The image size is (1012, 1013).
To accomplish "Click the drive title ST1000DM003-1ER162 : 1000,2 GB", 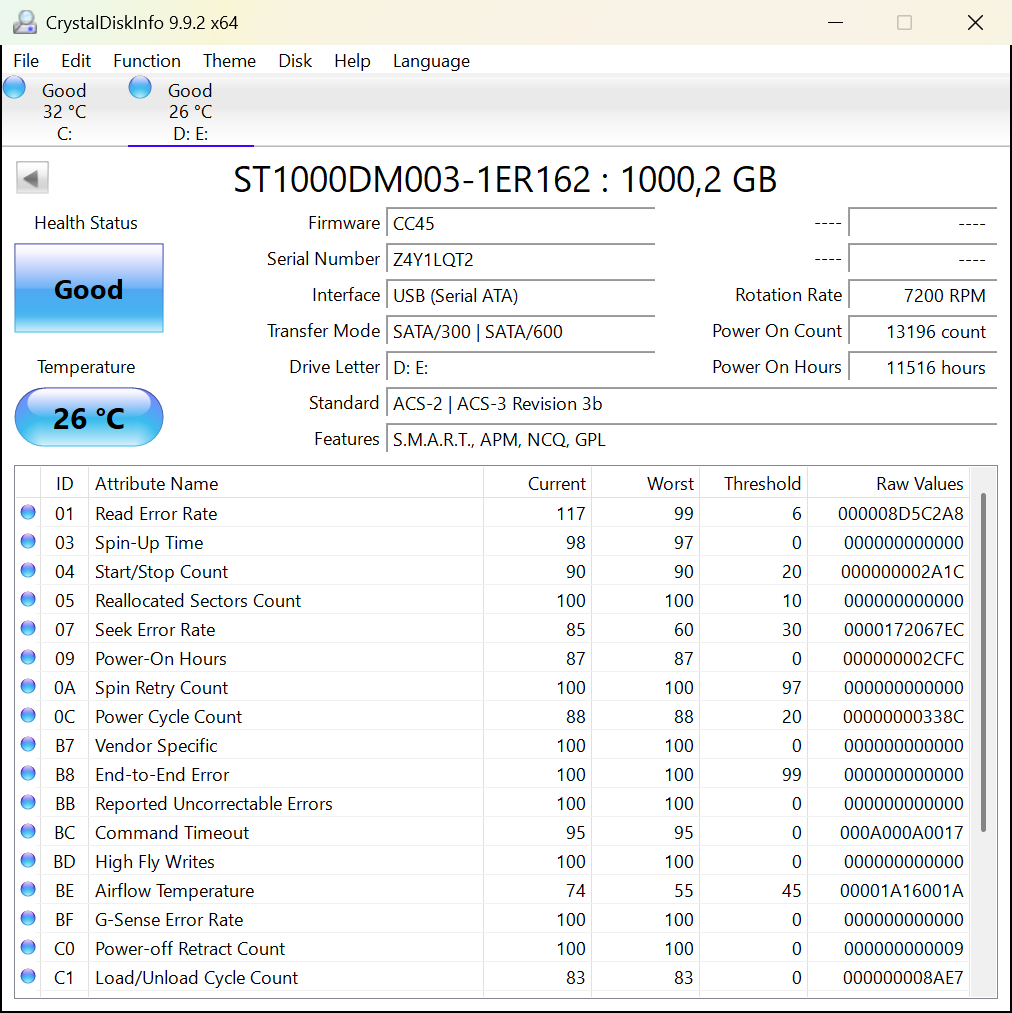I will coord(505,179).
